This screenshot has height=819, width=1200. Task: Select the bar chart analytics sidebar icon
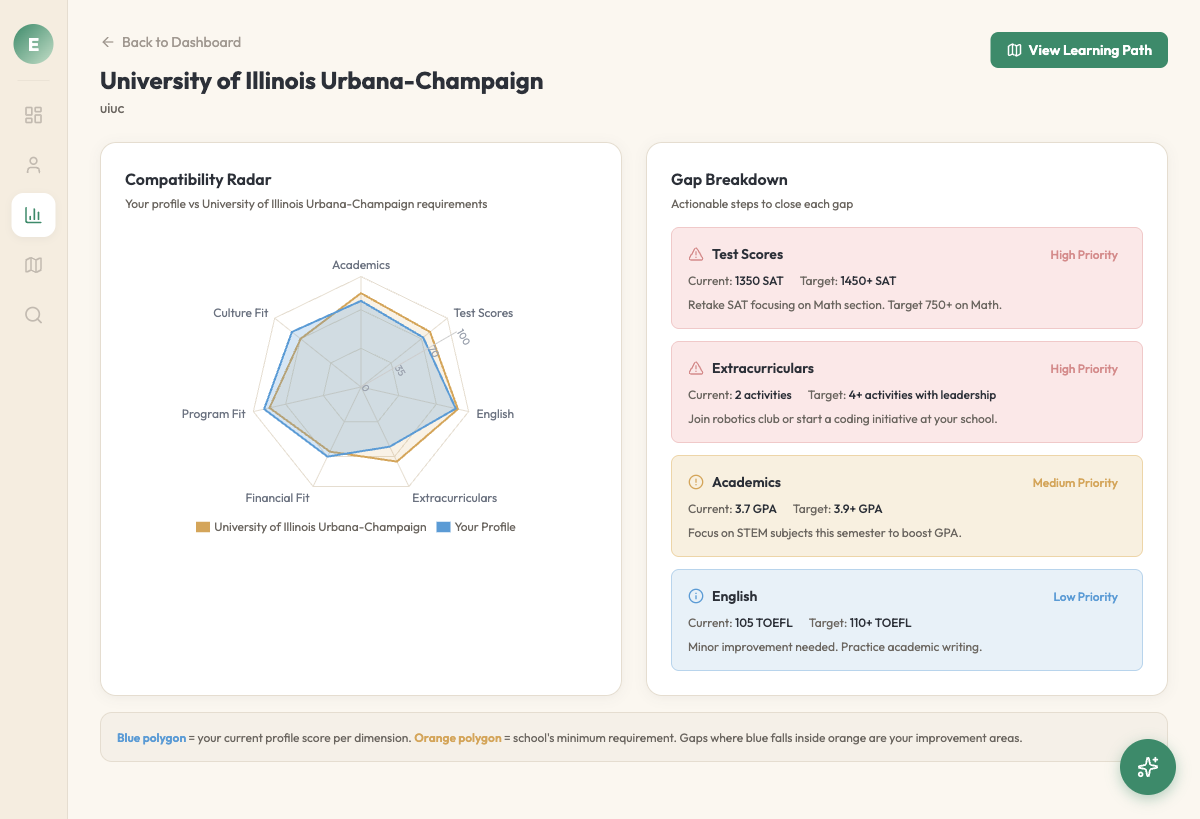pyautogui.click(x=33, y=215)
